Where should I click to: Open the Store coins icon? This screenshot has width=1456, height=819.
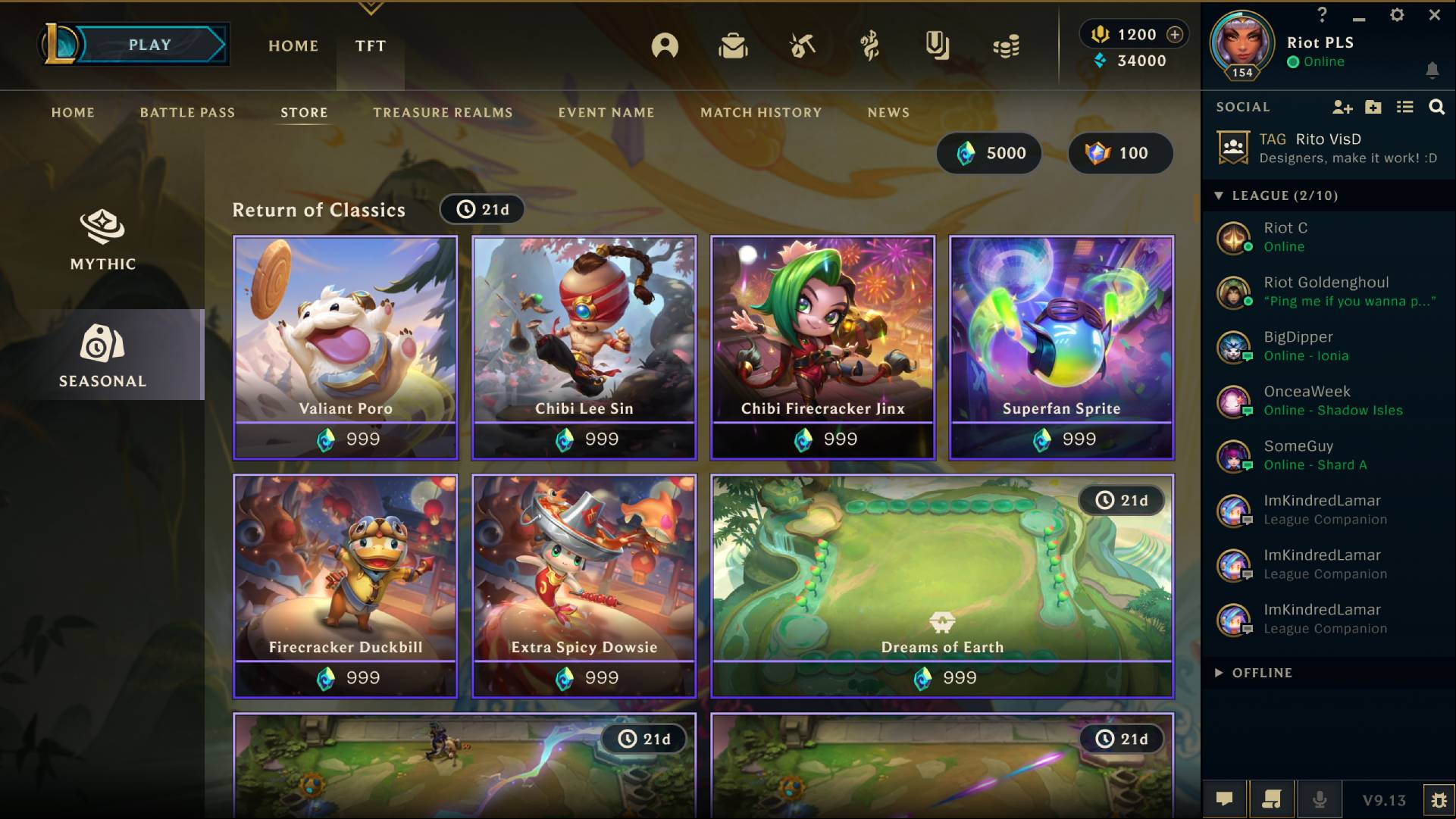pos(1006,47)
